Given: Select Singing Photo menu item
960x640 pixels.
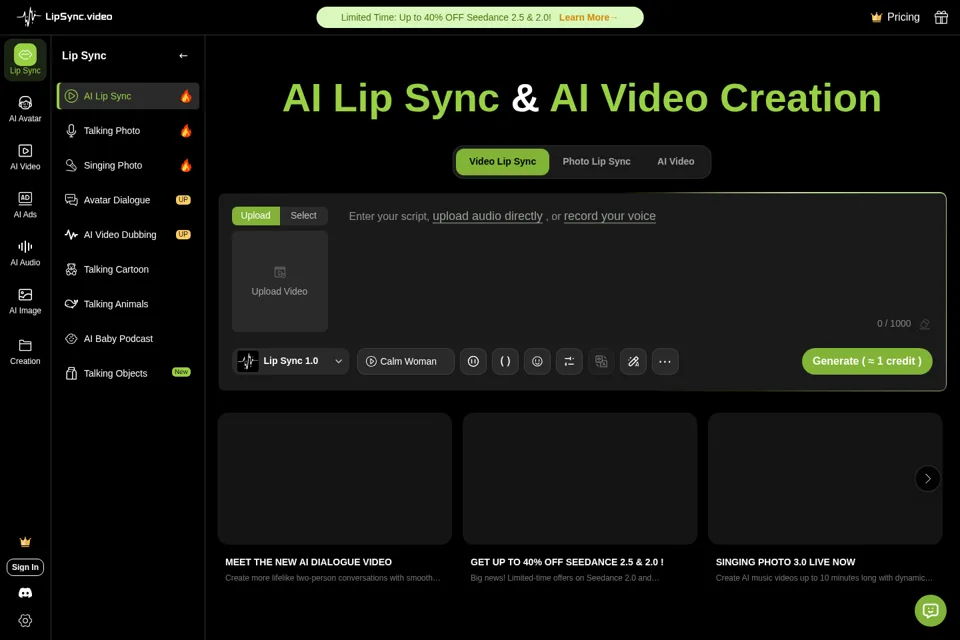Looking at the screenshot, I should 128,165.
